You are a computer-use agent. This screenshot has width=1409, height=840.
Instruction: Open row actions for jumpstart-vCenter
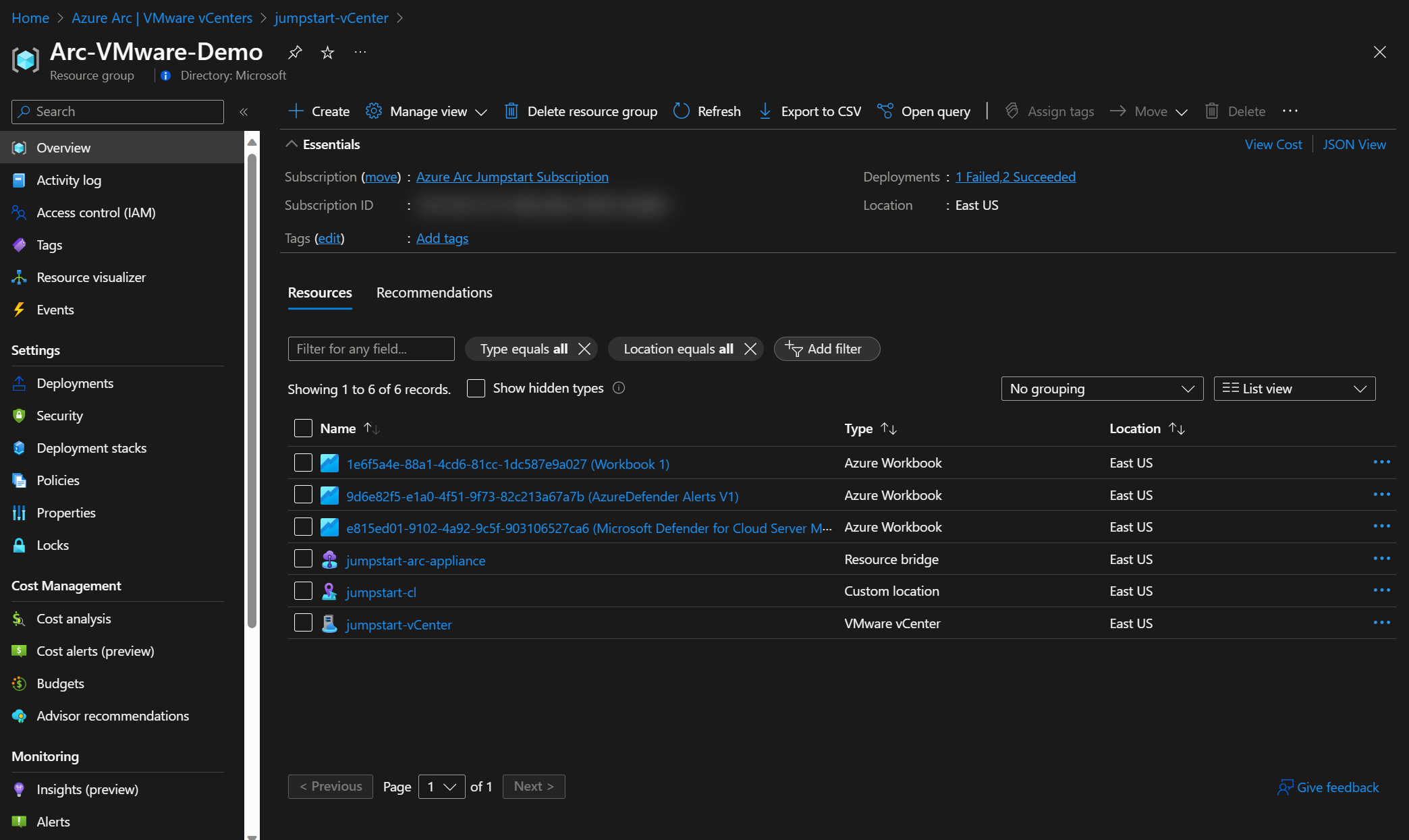coord(1381,623)
